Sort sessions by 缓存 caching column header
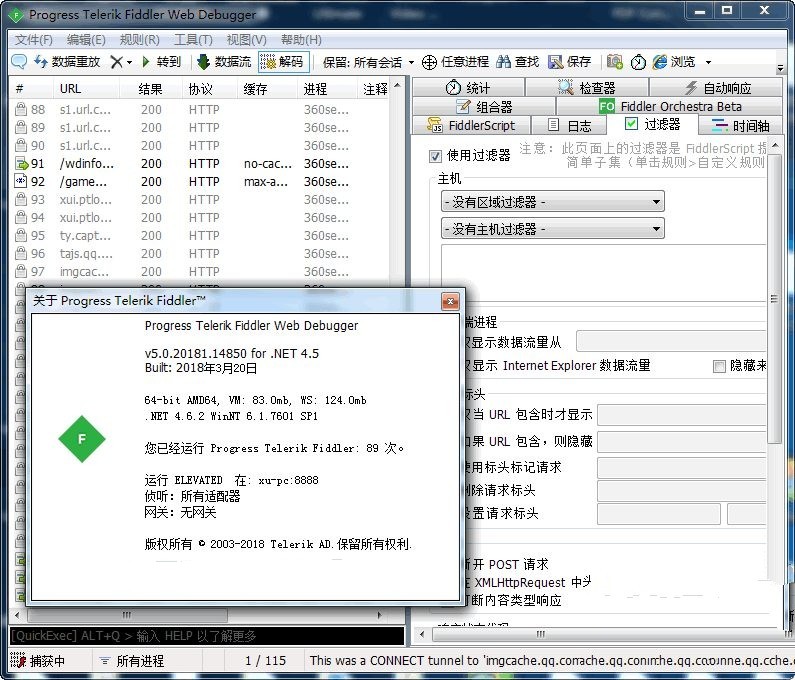Viewport: 795px width, 680px height. click(x=267, y=89)
